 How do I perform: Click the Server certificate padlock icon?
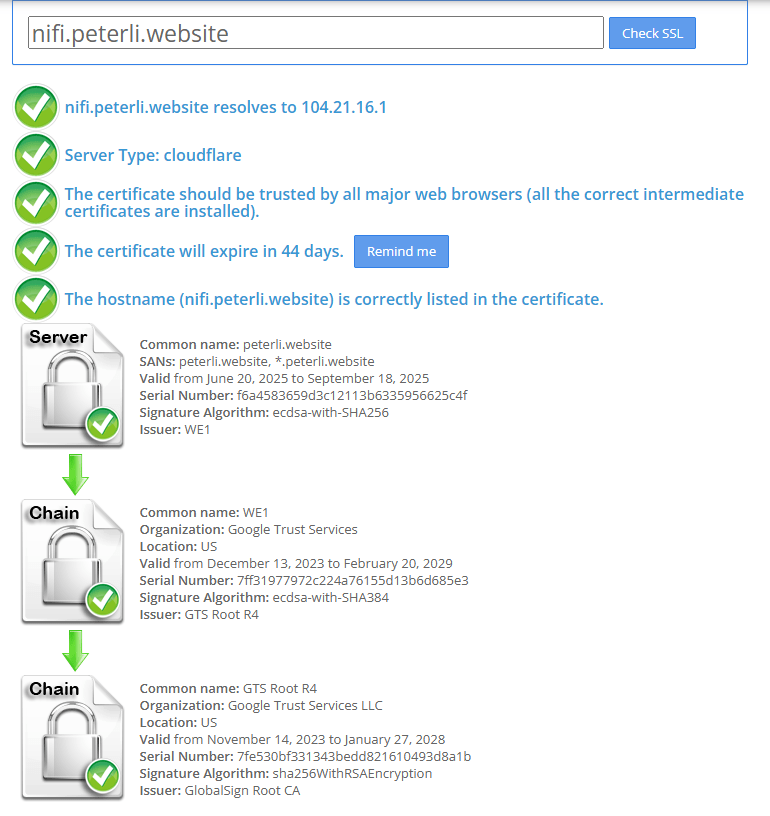(x=73, y=386)
